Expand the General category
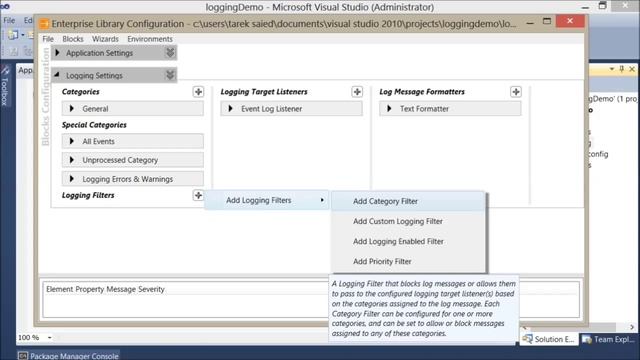640x360 pixels. click(72, 109)
